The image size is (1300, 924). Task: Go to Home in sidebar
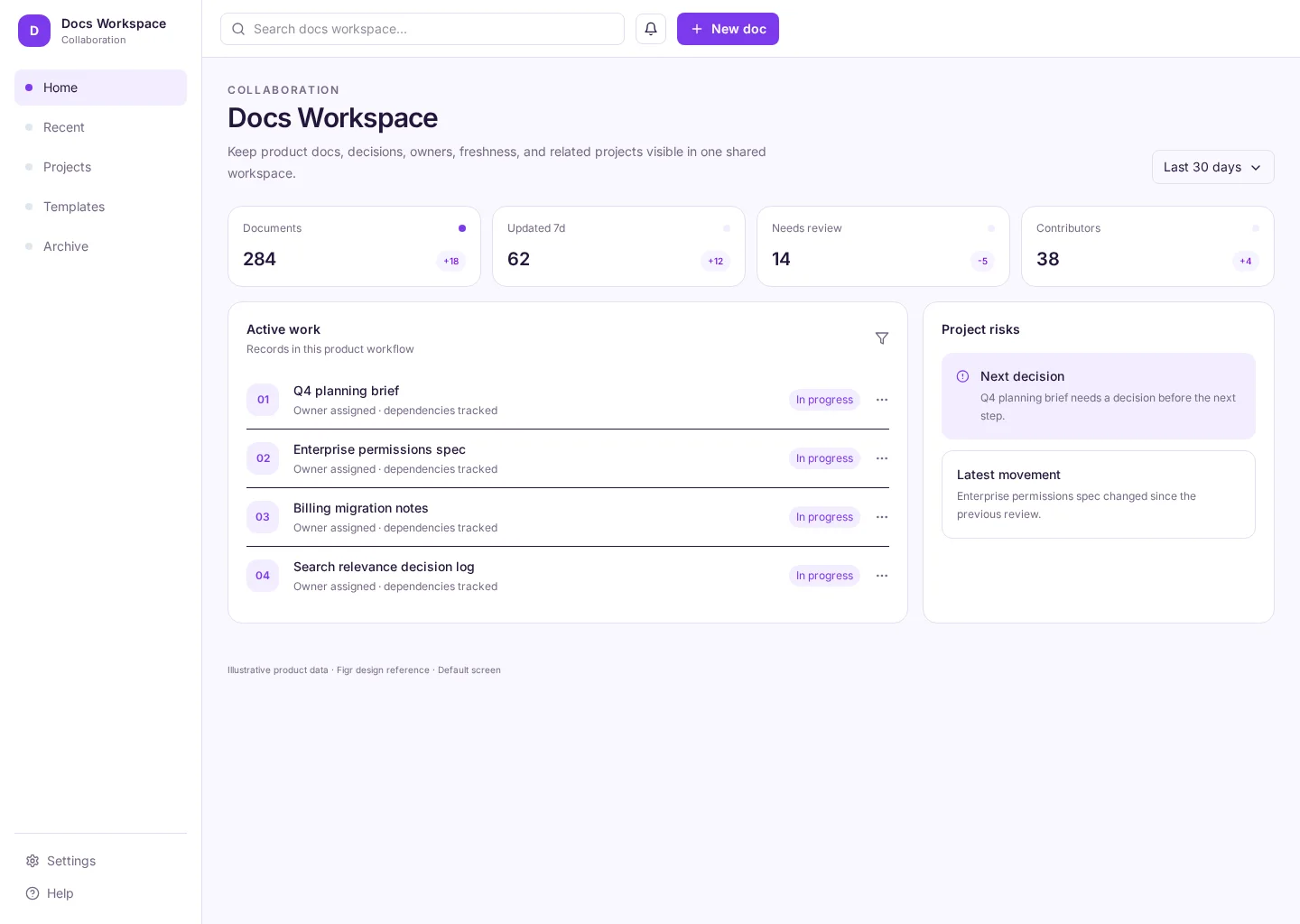[100, 88]
